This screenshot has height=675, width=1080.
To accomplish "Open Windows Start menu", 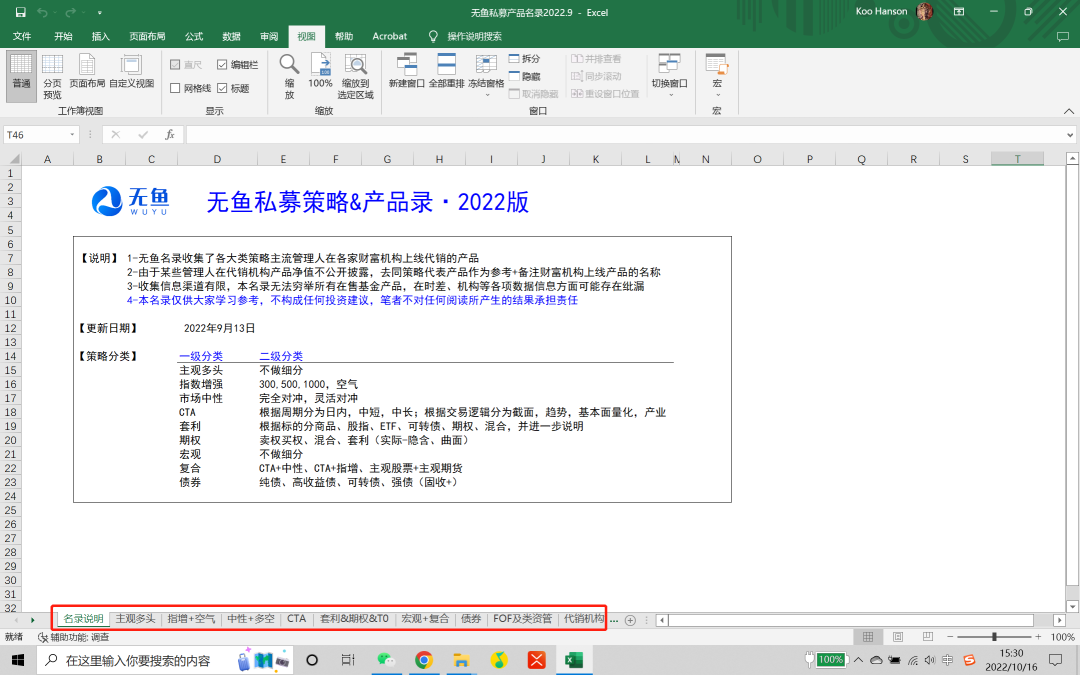I will 18,661.
